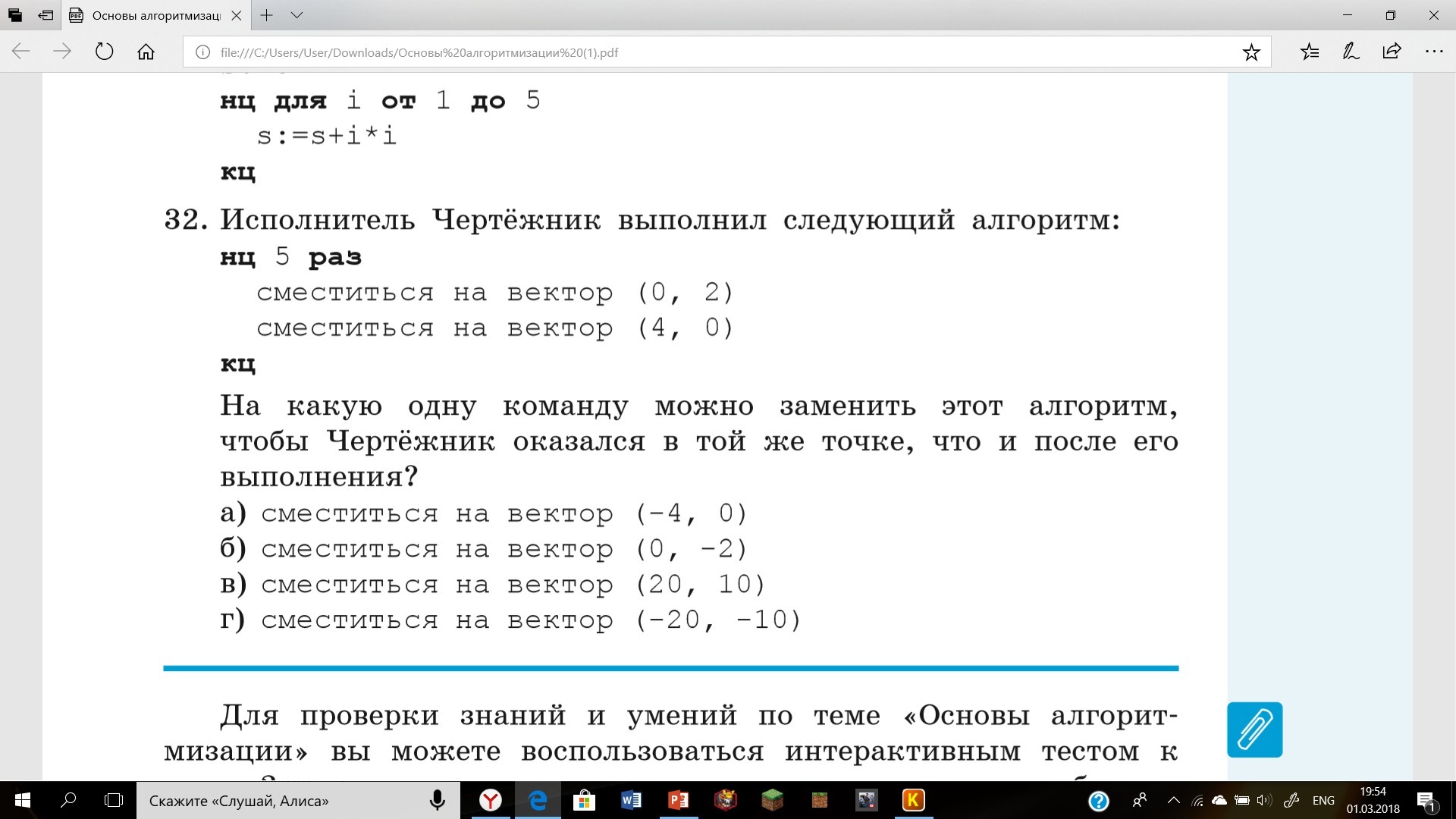Click the set tabs aside icon
Screen dimensions: 1456x819
[x=45, y=15]
